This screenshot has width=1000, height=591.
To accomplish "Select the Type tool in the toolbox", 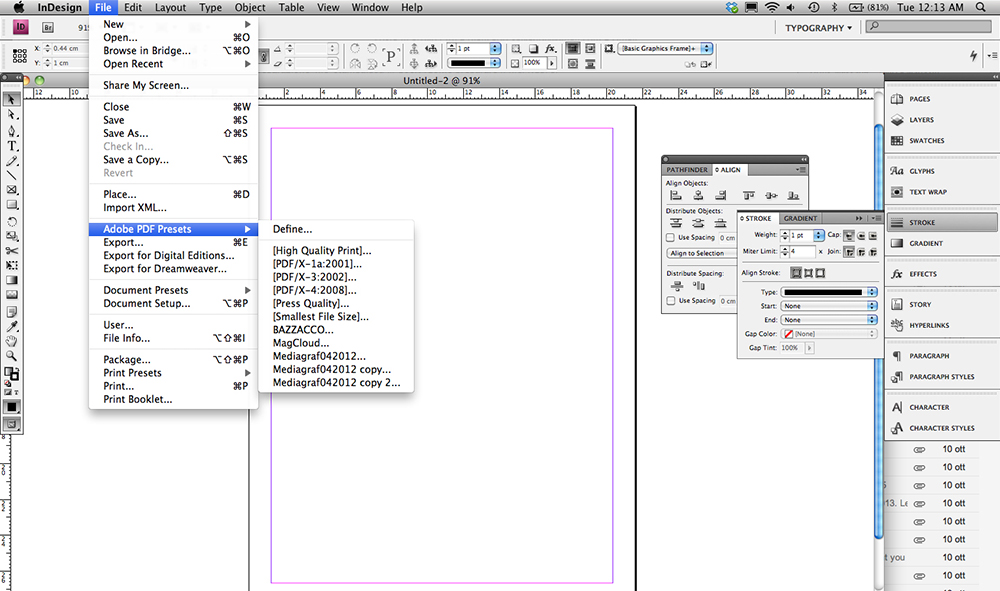I will pos(12,146).
